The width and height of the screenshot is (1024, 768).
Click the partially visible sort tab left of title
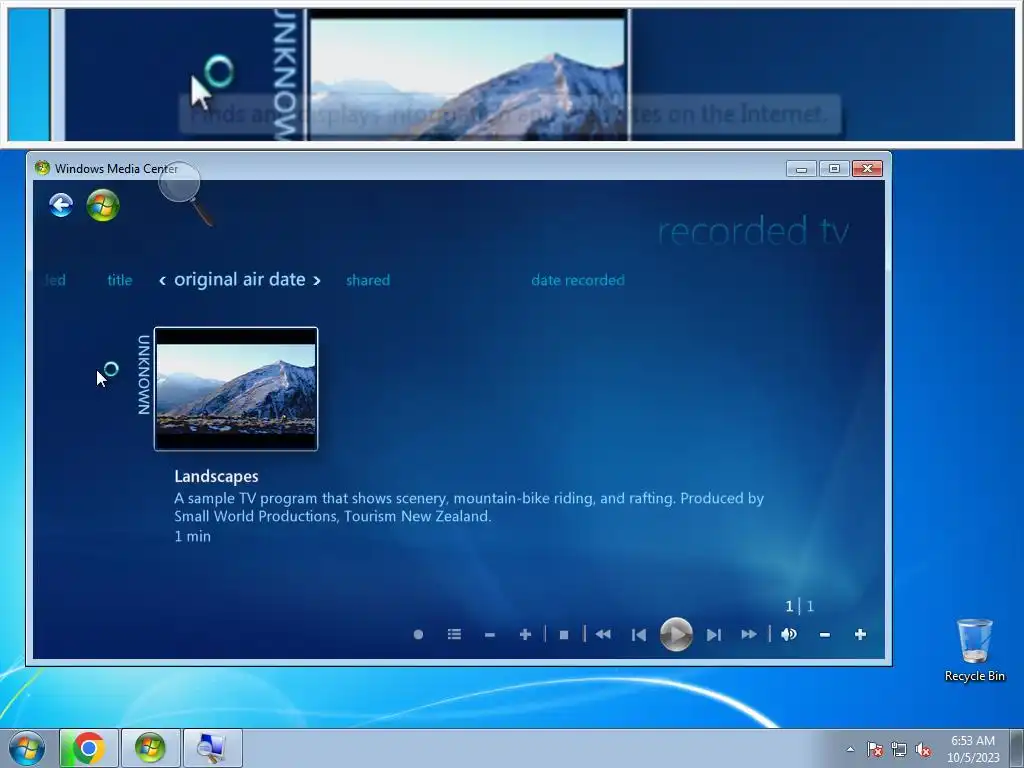55,280
